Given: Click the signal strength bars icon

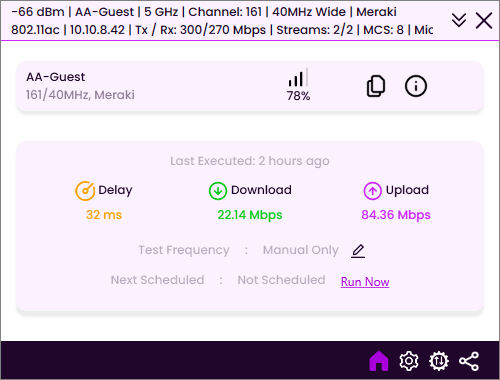Looking at the screenshot, I should tap(298, 78).
